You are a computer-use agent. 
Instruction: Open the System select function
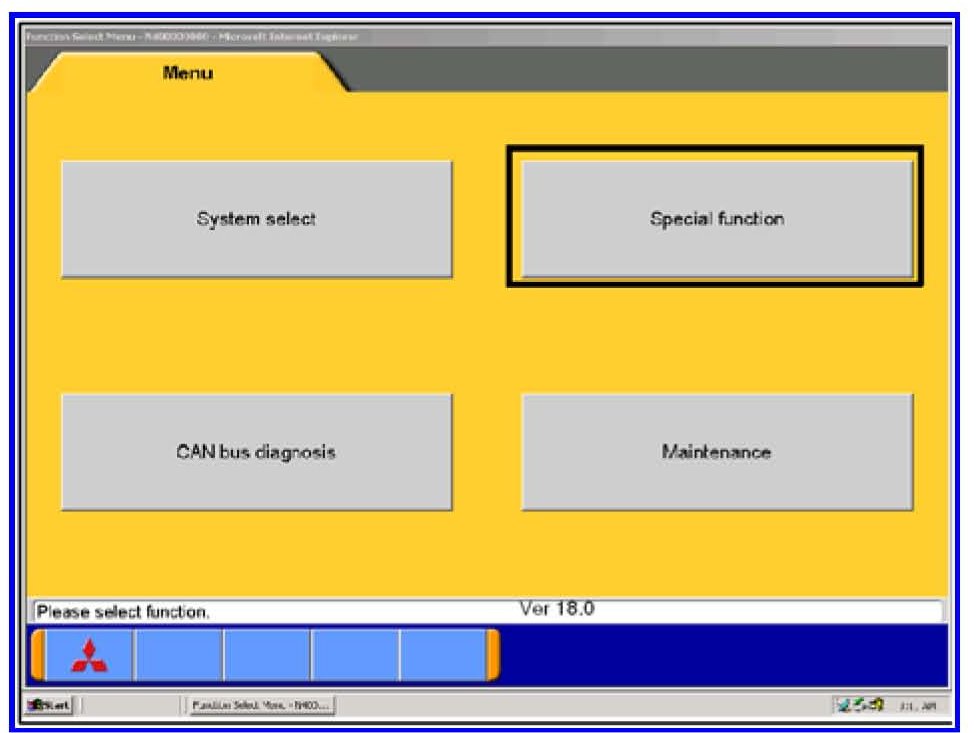[x=256, y=219]
